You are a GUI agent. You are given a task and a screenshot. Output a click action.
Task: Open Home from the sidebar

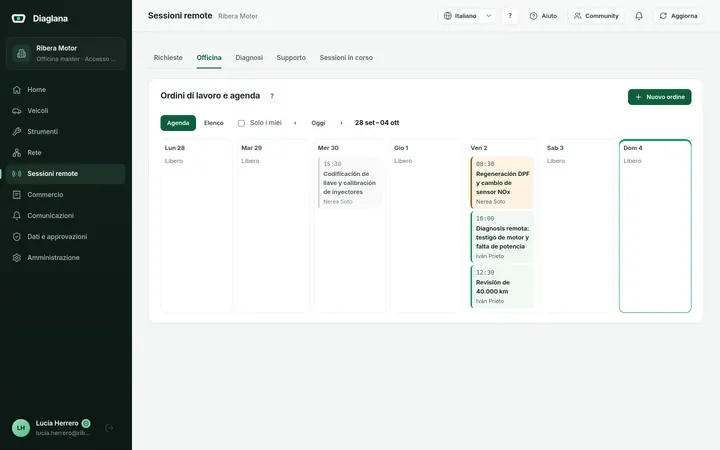tap(66, 90)
